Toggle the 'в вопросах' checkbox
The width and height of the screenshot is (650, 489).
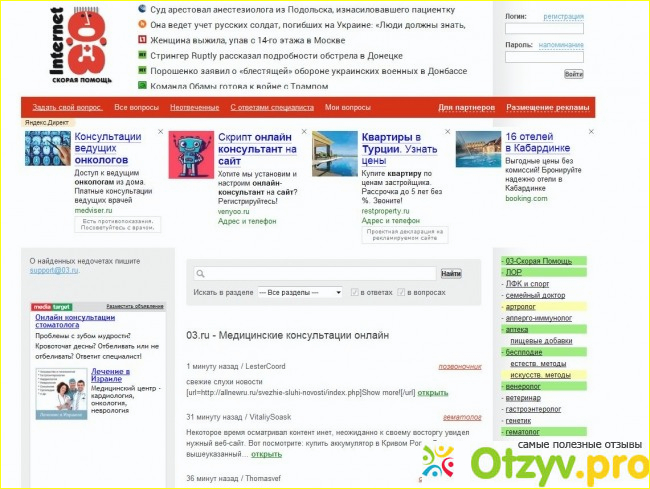coord(402,293)
